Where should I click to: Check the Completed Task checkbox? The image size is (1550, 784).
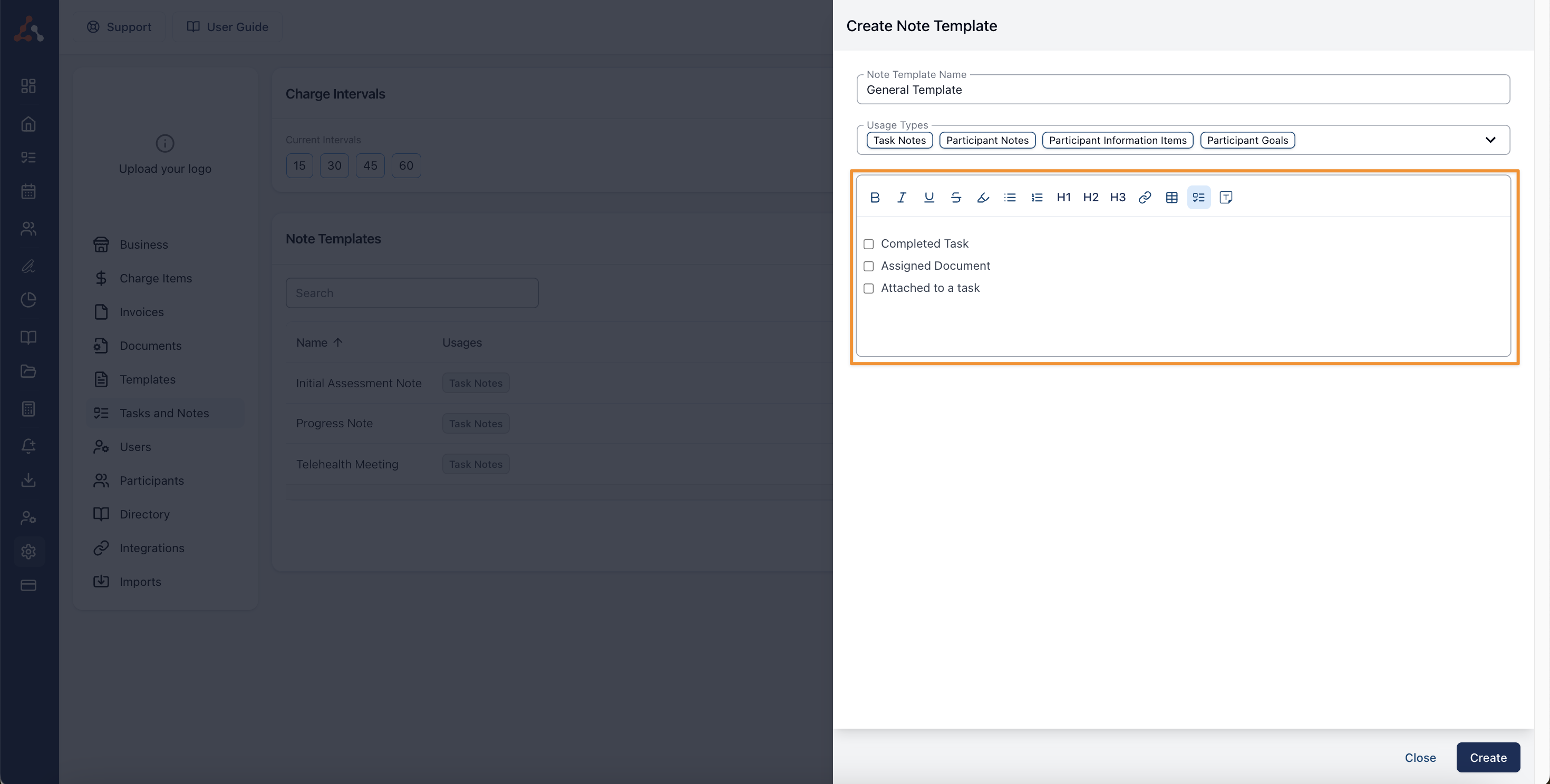[868, 244]
